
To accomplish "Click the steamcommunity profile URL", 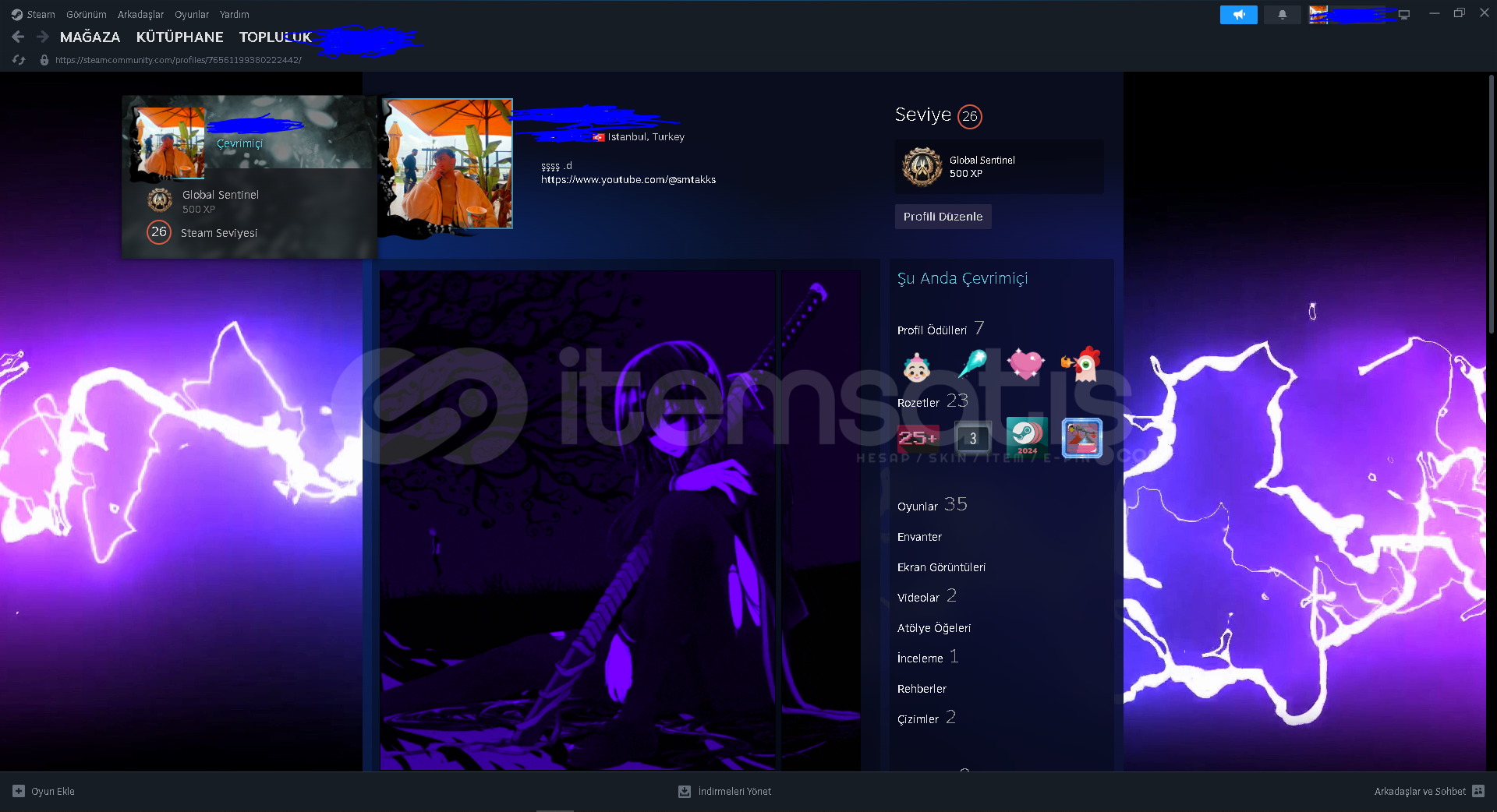I will (179, 60).
